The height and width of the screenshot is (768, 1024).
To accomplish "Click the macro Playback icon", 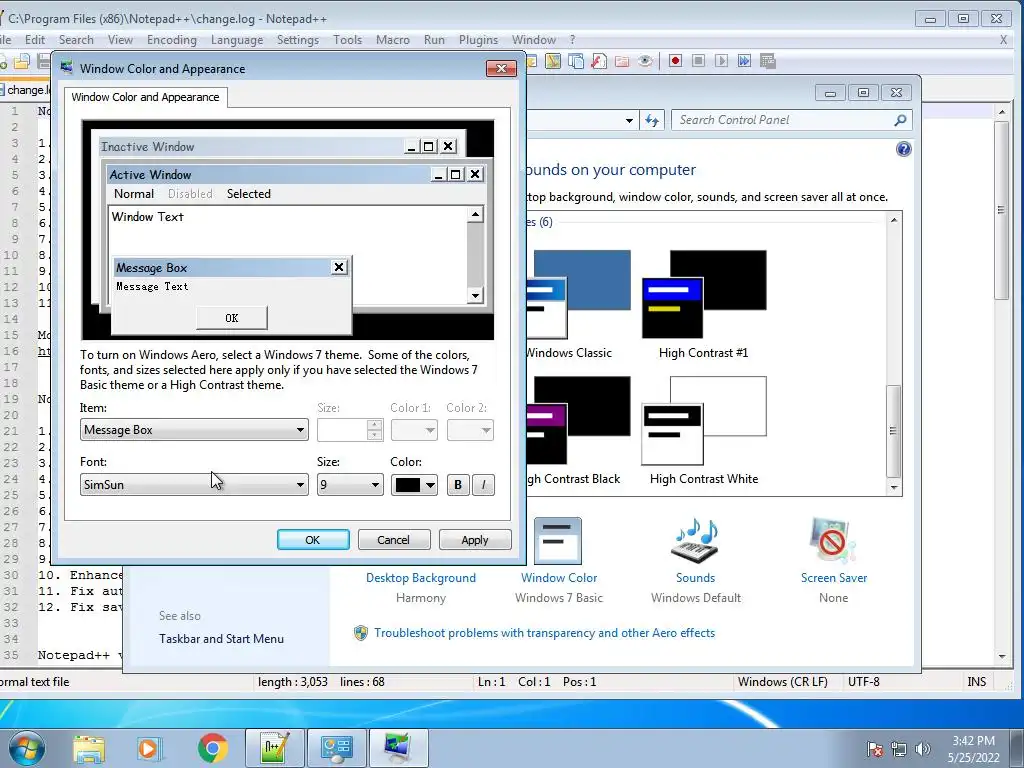I will point(721,61).
